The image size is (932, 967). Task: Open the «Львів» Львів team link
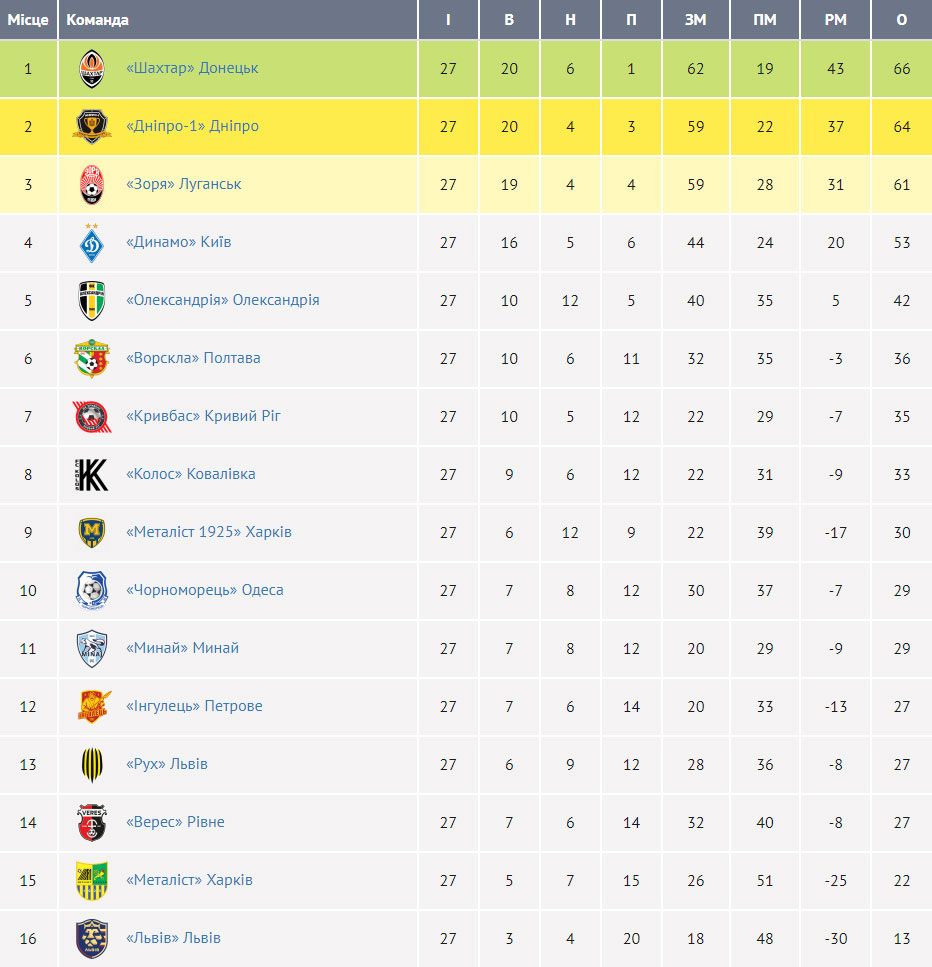(x=173, y=937)
